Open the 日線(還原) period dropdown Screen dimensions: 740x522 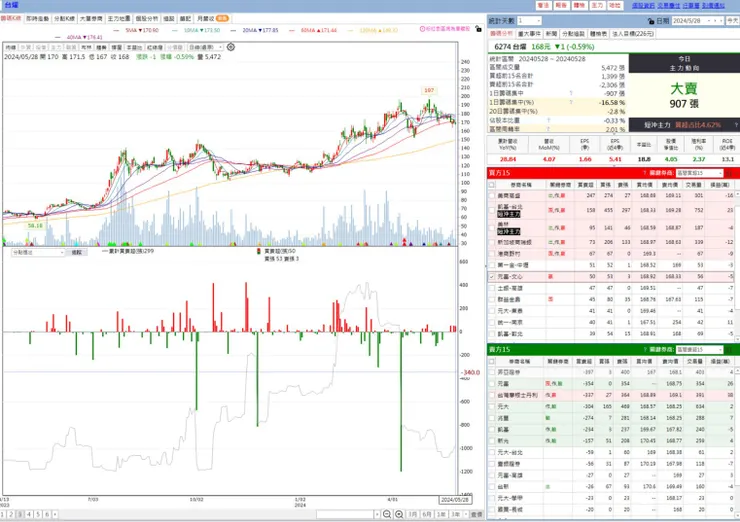pos(205,47)
